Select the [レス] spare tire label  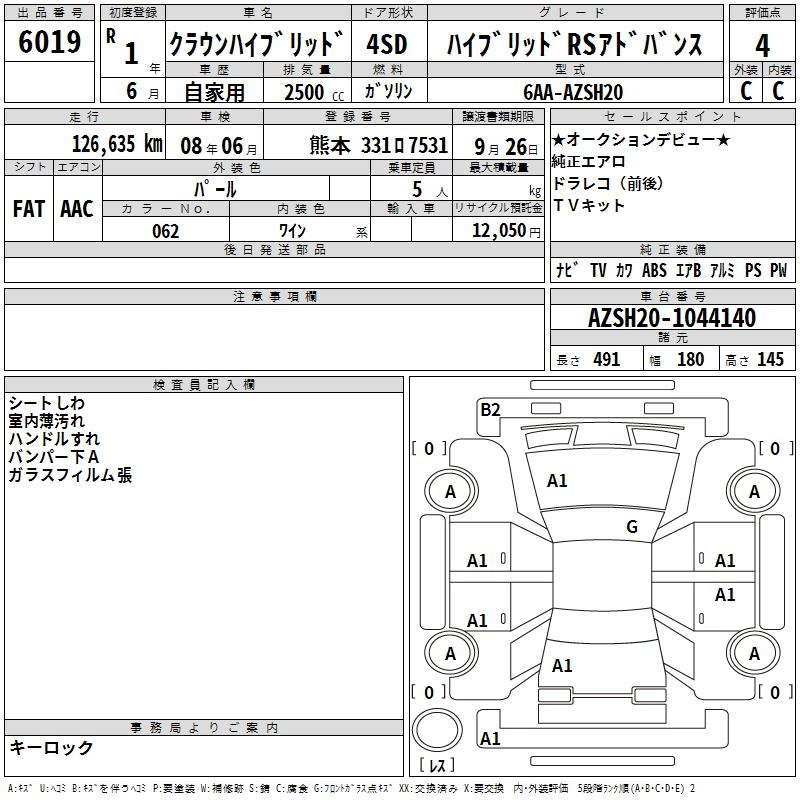[437, 765]
